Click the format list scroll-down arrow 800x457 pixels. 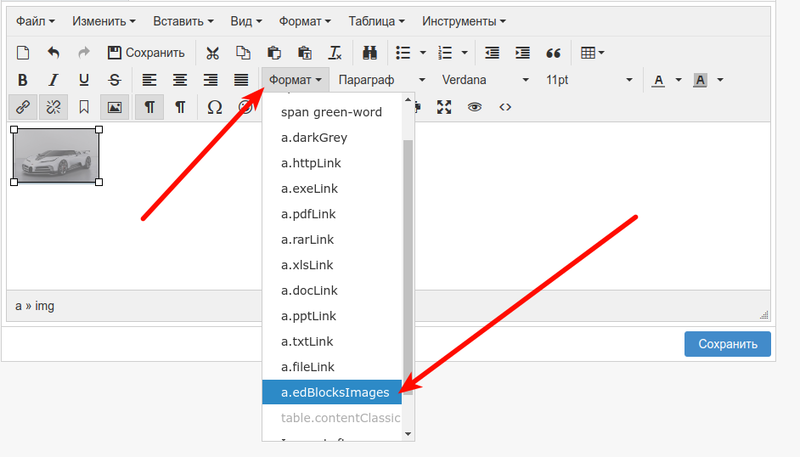(408, 434)
